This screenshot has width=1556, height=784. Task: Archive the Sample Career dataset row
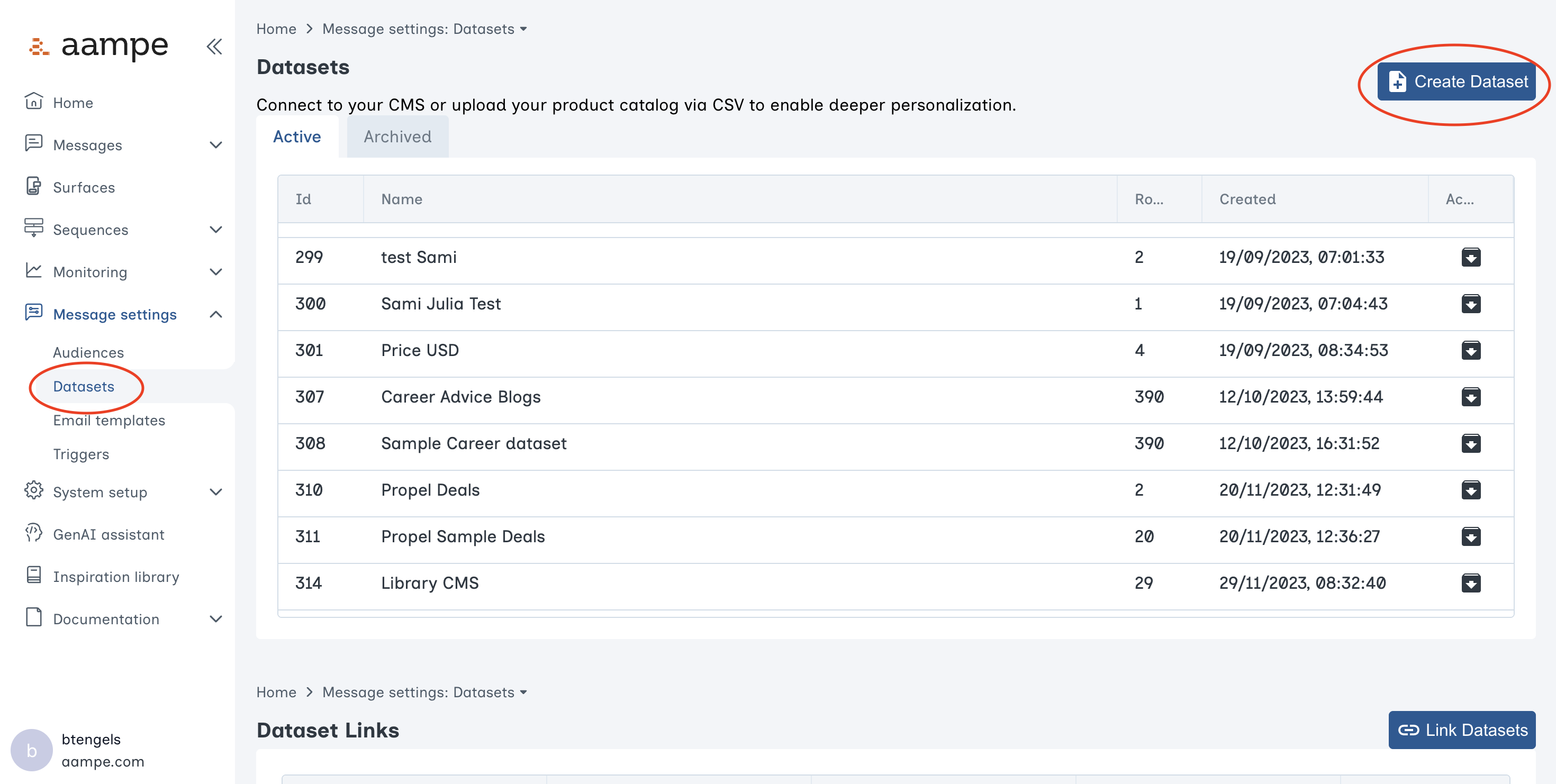[1471, 443]
